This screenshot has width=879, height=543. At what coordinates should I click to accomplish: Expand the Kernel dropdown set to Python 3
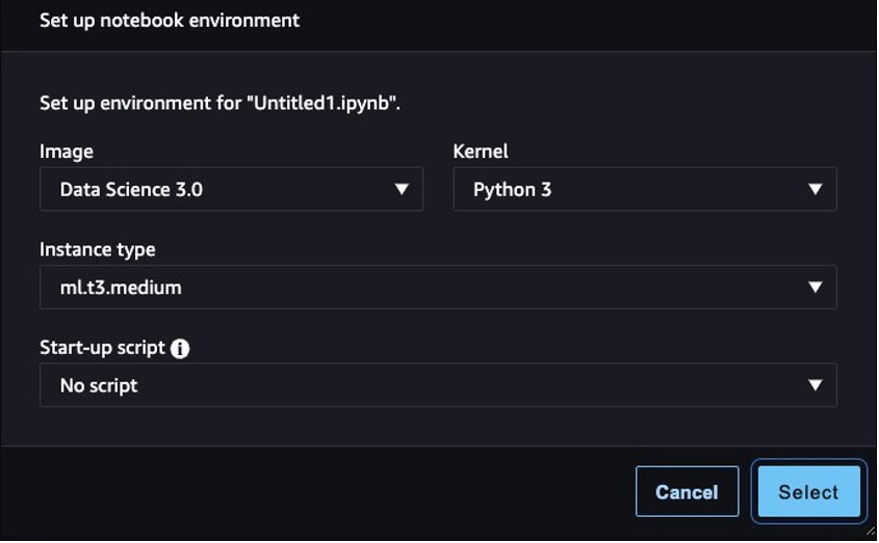[644, 189]
